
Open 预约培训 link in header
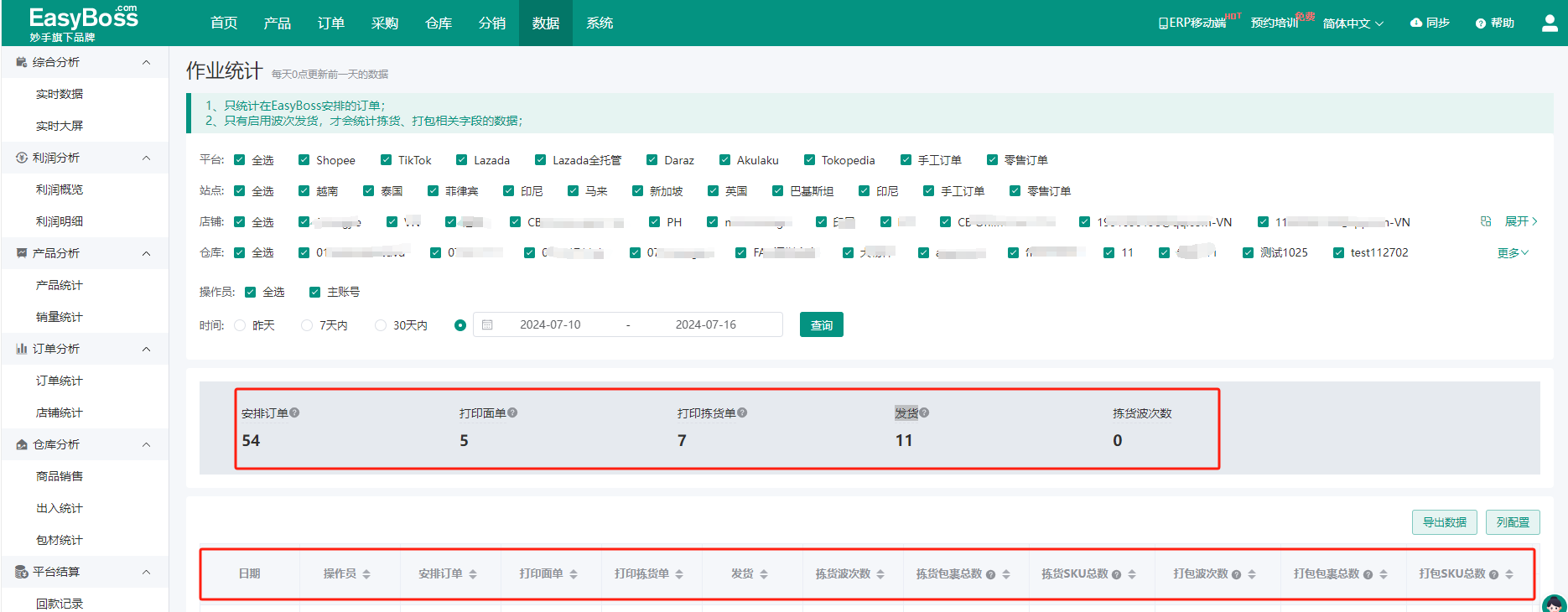[1275, 23]
